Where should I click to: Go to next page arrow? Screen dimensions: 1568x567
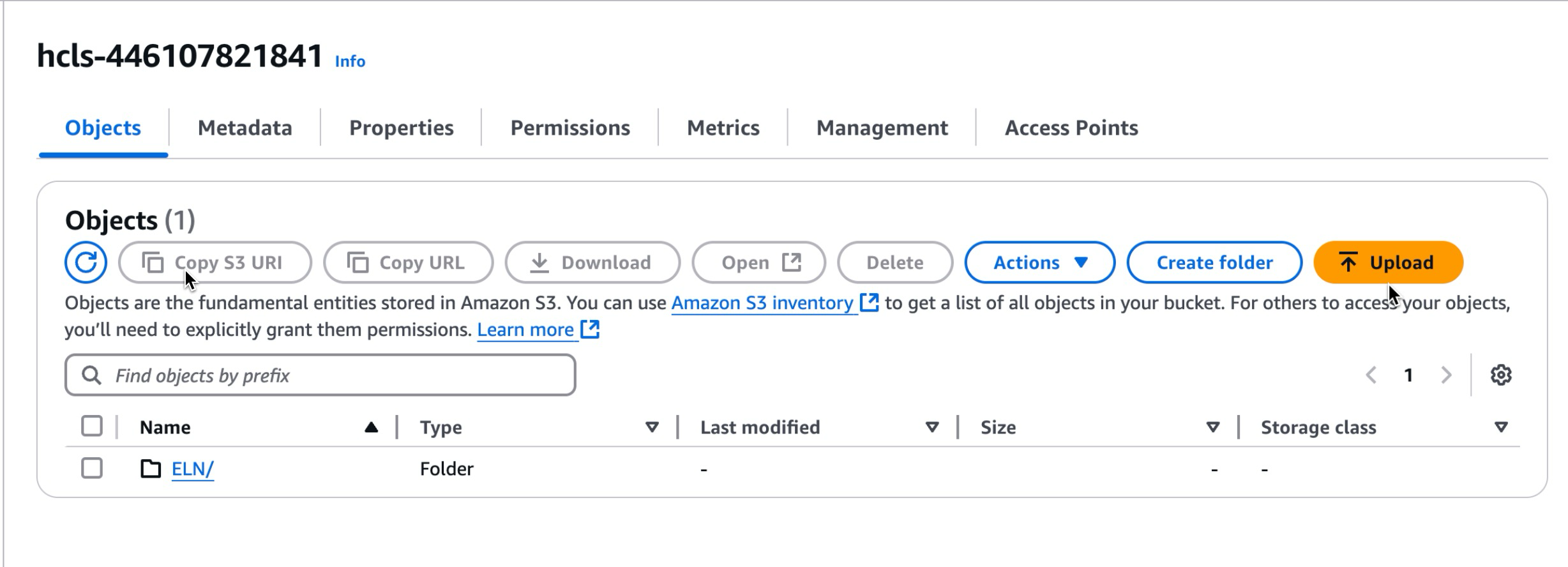click(x=1446, y=375)
